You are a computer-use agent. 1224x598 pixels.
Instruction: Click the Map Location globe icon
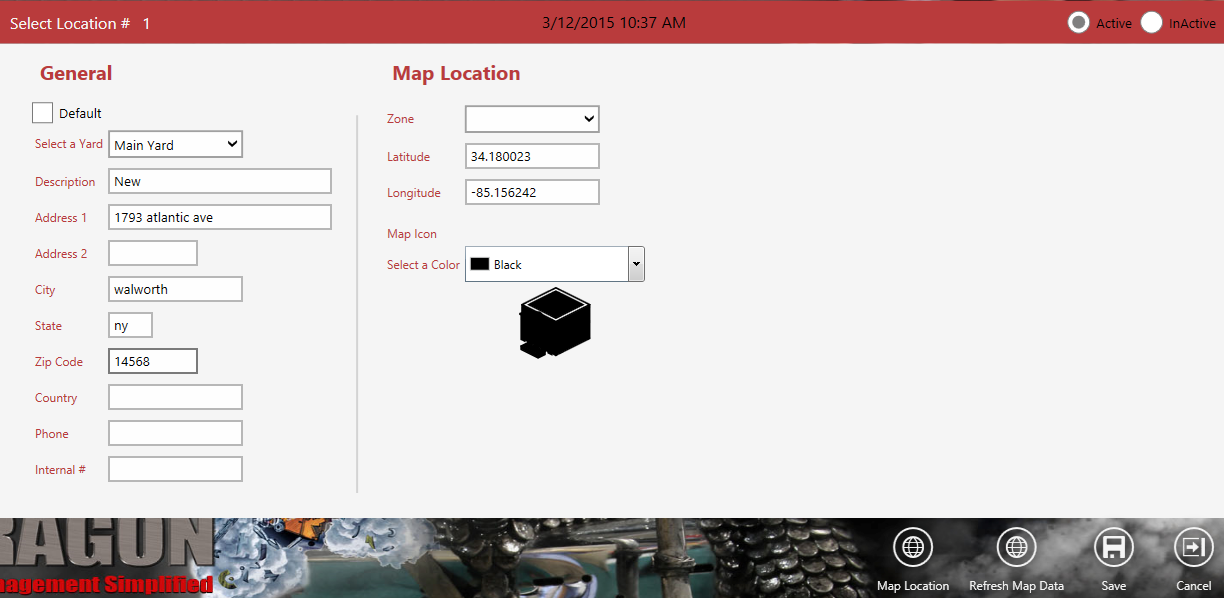[x=912, y=547]
